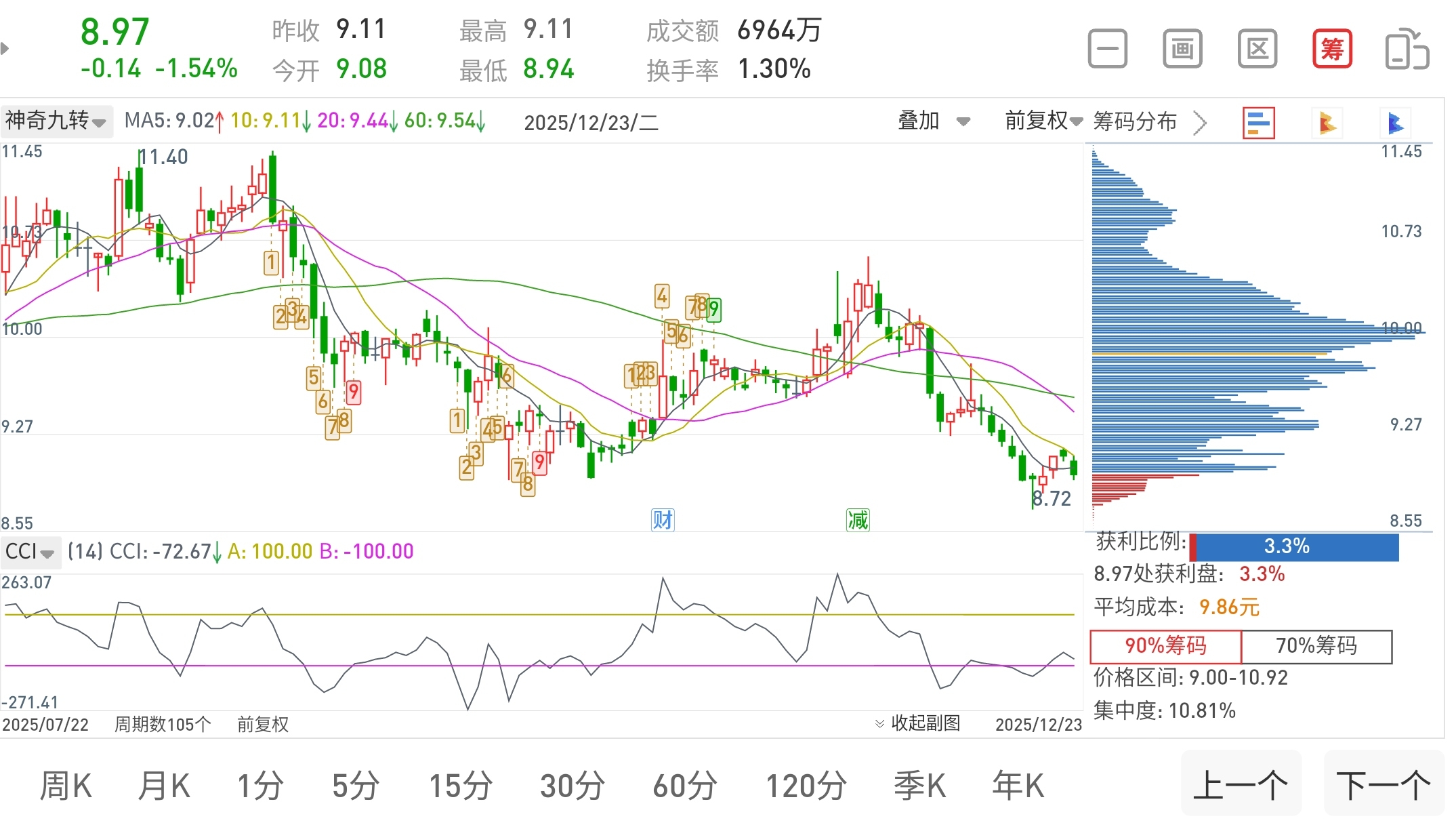Collapse the sub-chart via 收起副图
Image resolution: width=1456 pixels, height=827 pixels.
(917, 723)
